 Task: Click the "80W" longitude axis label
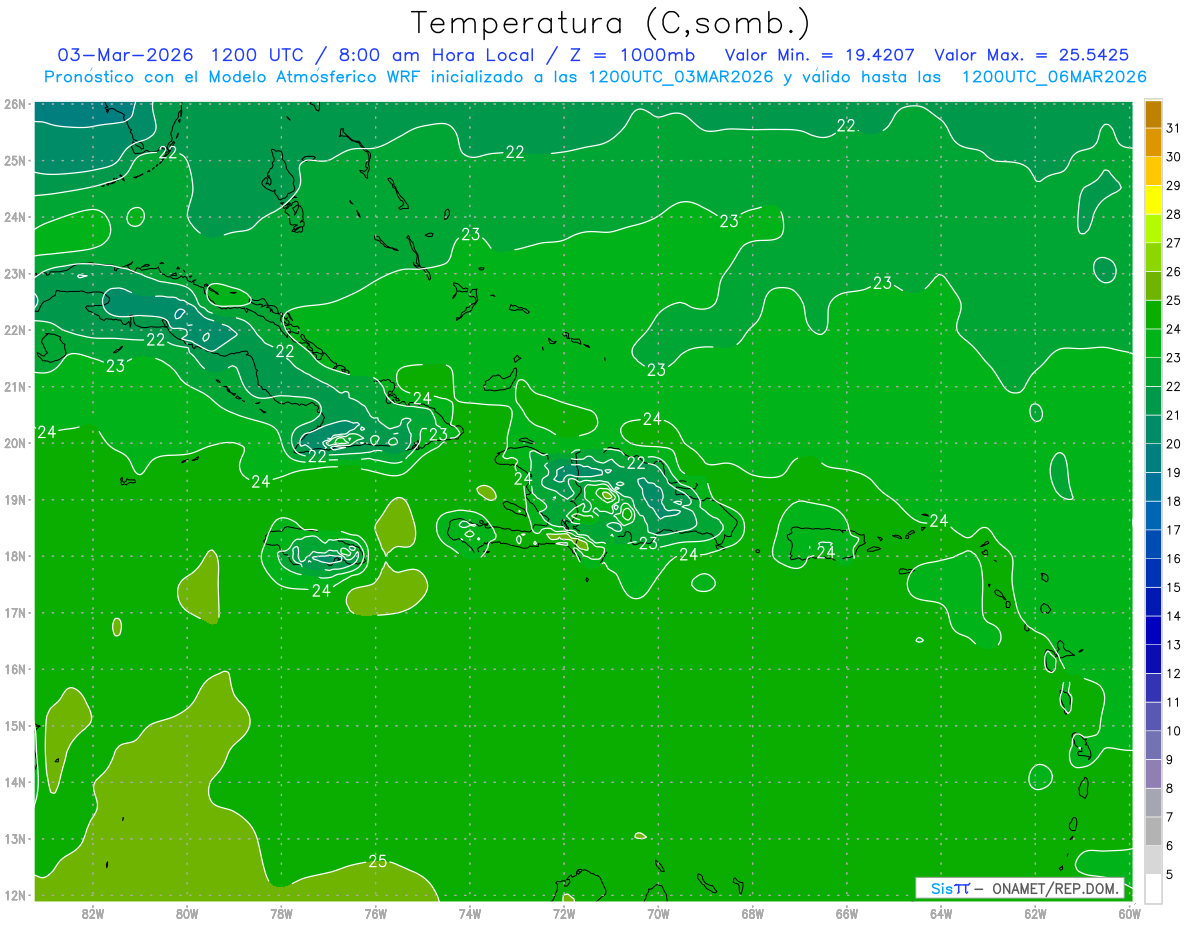(x=187, y=912)
